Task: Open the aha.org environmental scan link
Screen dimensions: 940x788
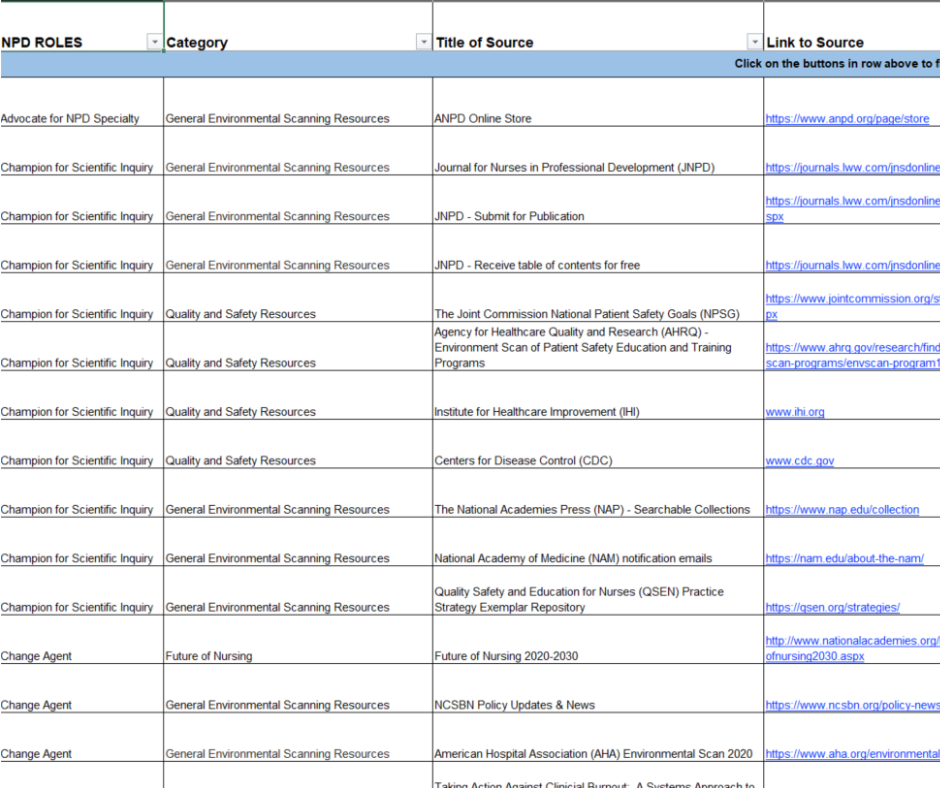Action: pos(852,754)
